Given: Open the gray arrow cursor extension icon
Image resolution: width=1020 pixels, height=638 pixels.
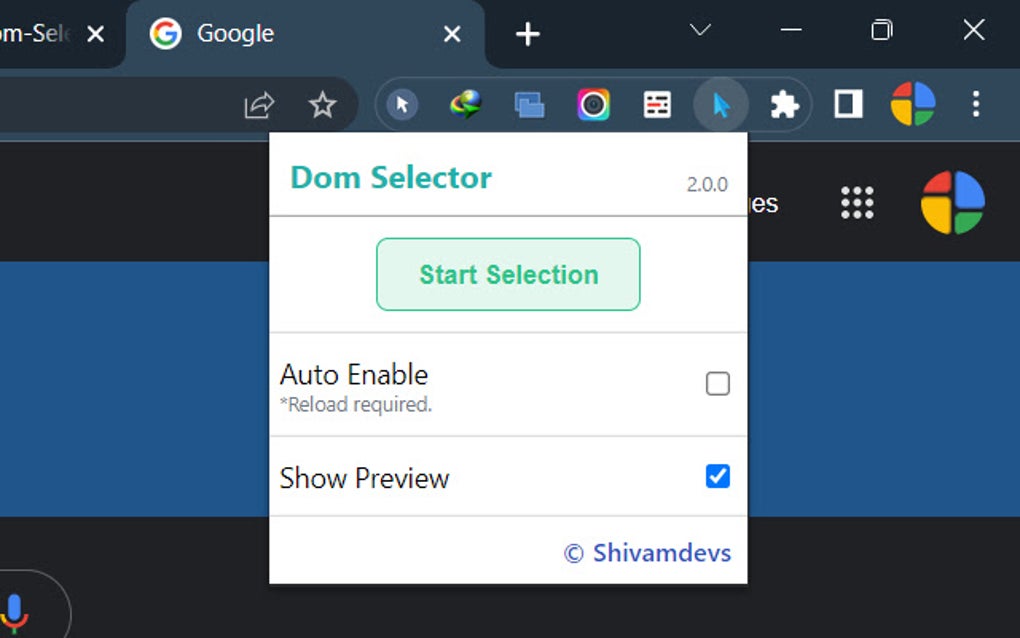Looking at the screenshot, I should (400, 104).
